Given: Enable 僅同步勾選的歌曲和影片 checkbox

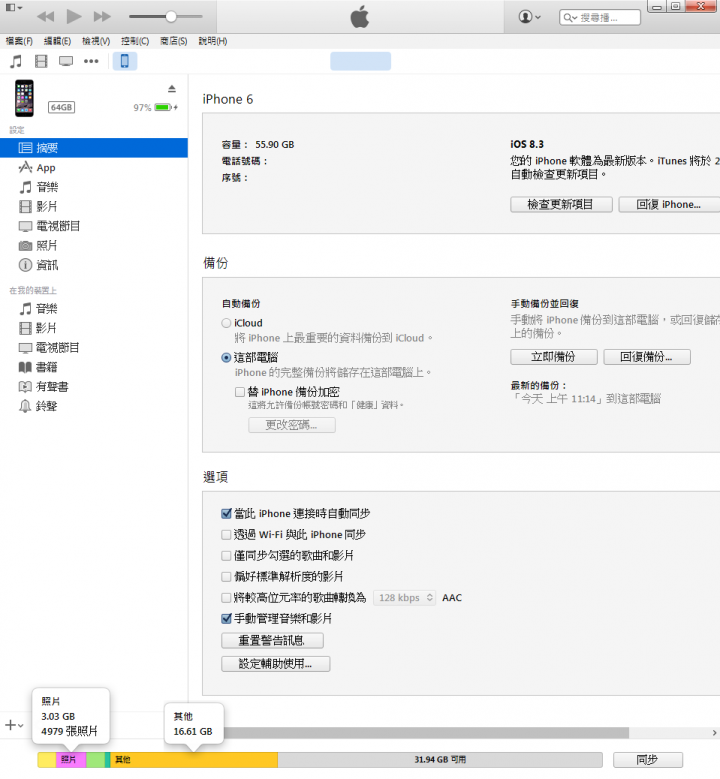Looking at the screenshot, I should (x=227, y=556).
